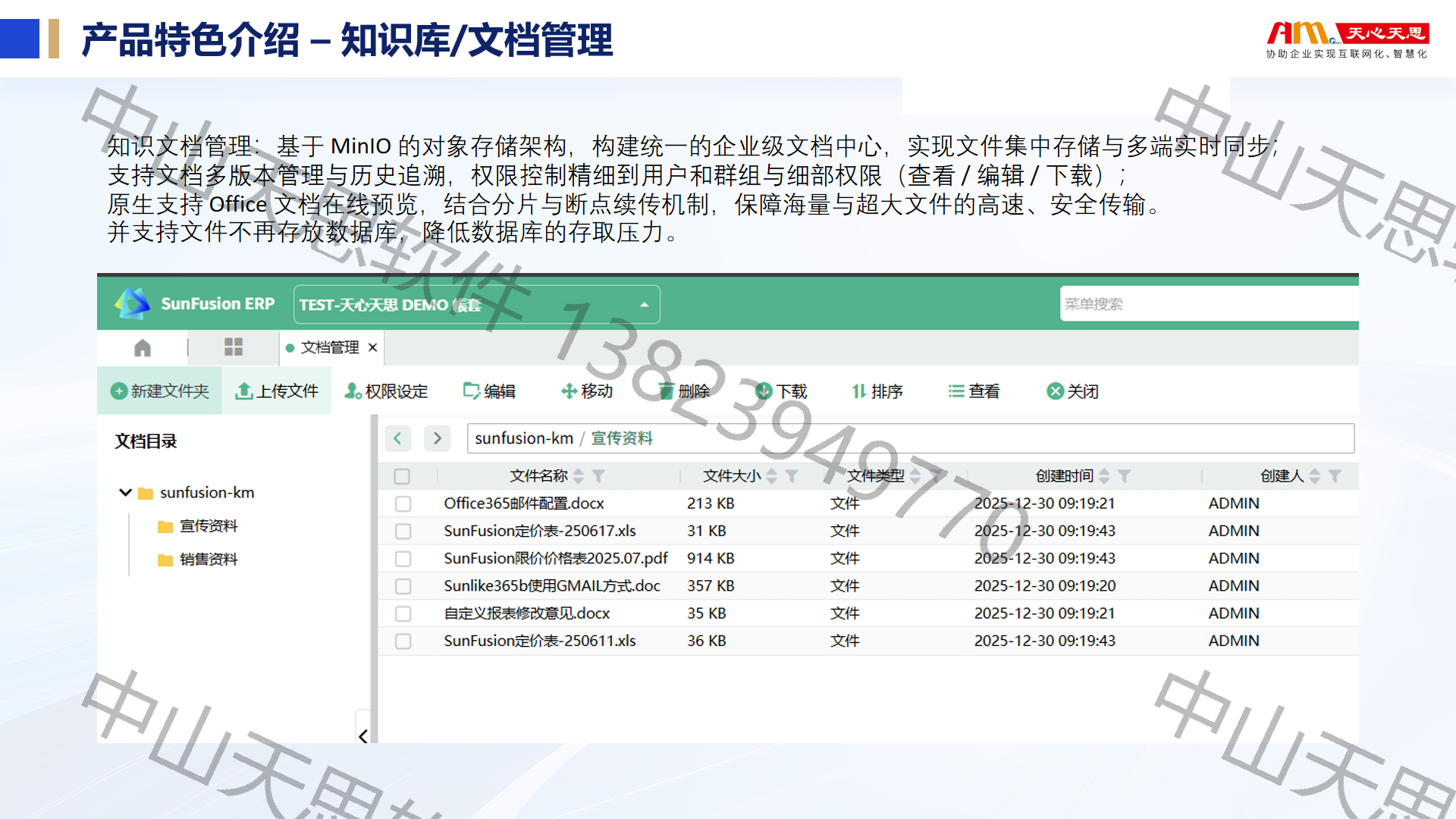Screen dimensions: 1456x819
Task: Check the SunFusion定价表-250611.xls row checkbox
Action: (x=403, y=642)
